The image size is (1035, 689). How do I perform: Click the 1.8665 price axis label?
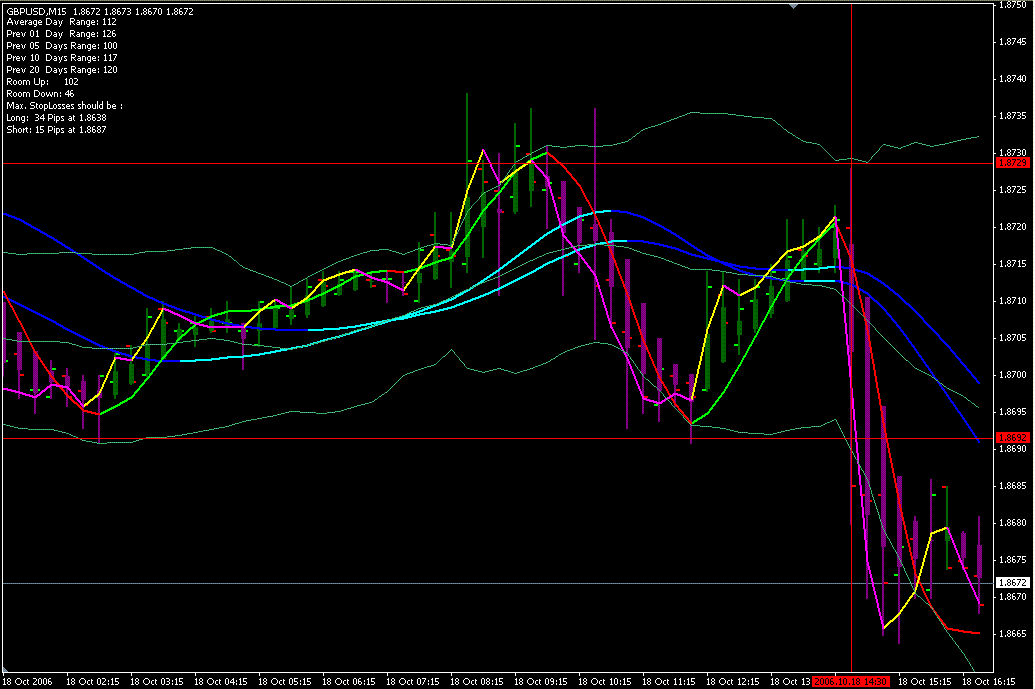[x=1013, y=633]
